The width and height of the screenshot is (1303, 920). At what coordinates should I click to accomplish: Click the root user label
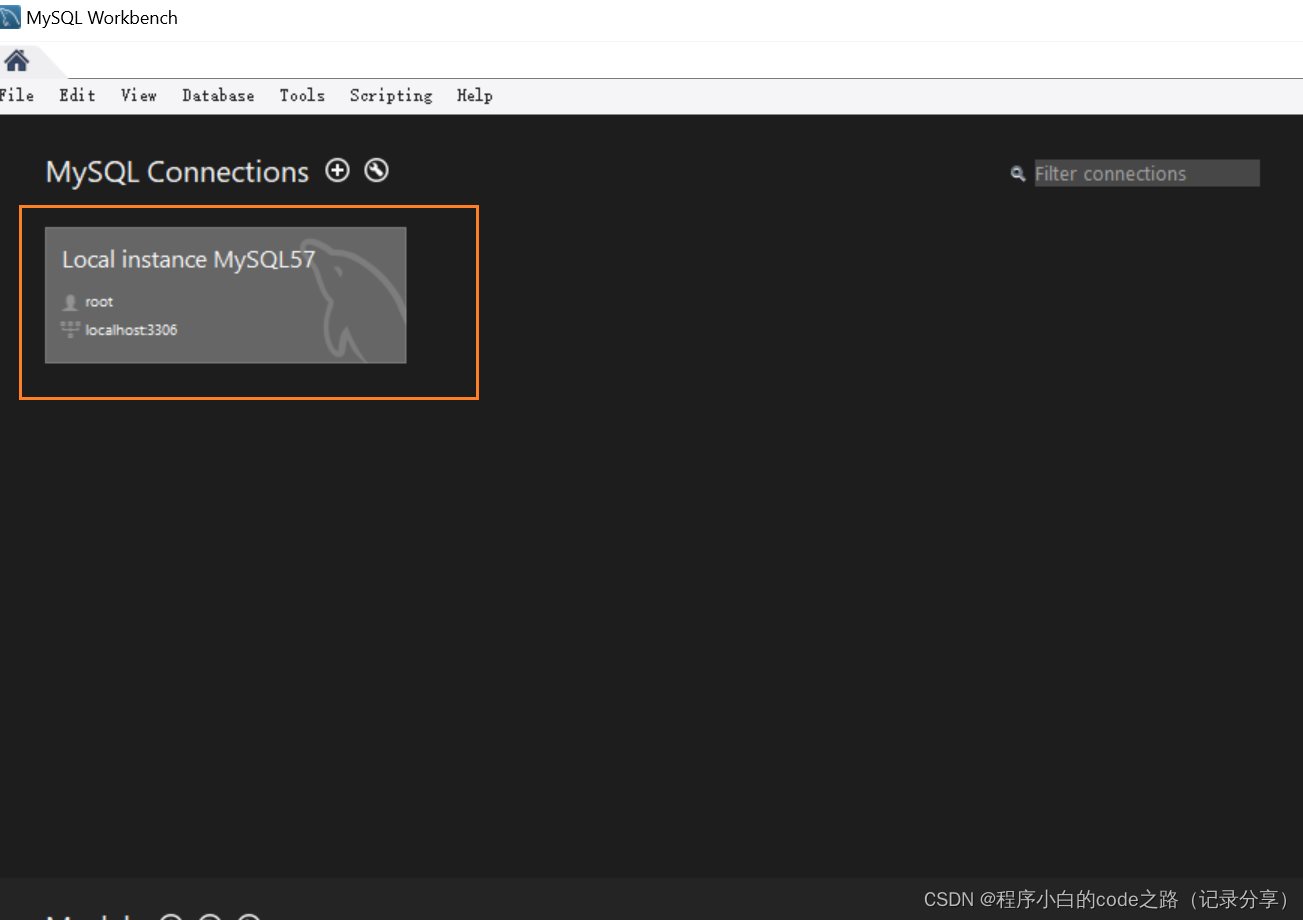(x=99, y=302)
